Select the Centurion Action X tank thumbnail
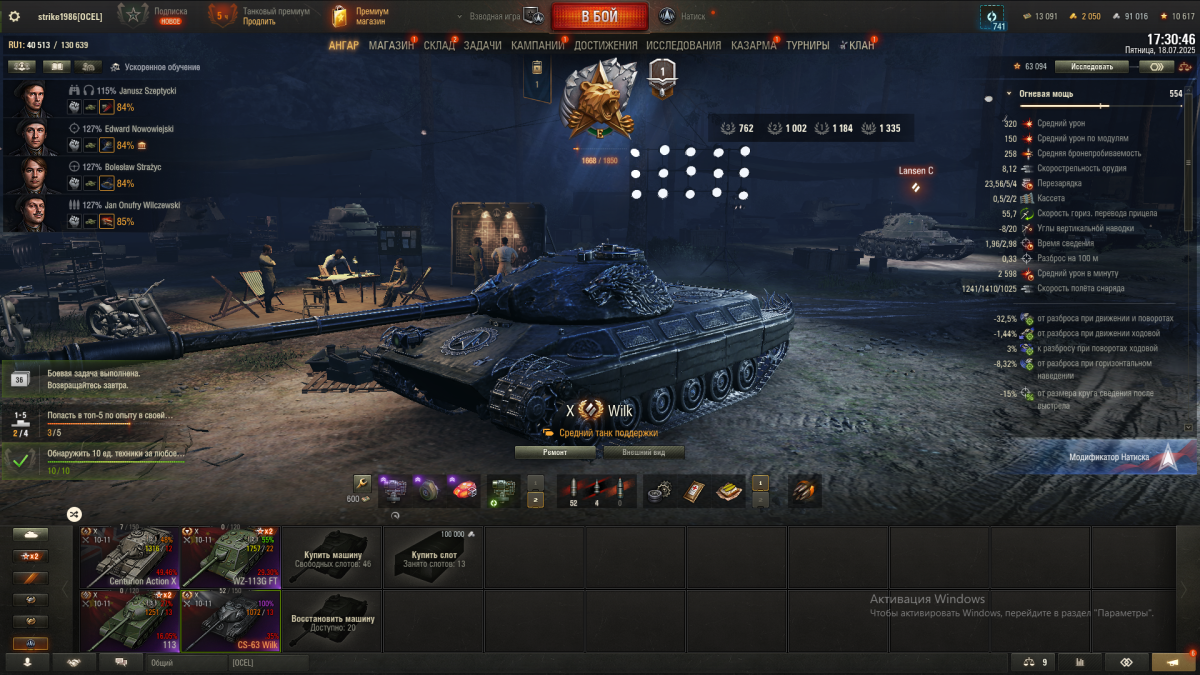The height and width of the screenshot is (675, 1200). pyautogui.click(x=130, y=557)
